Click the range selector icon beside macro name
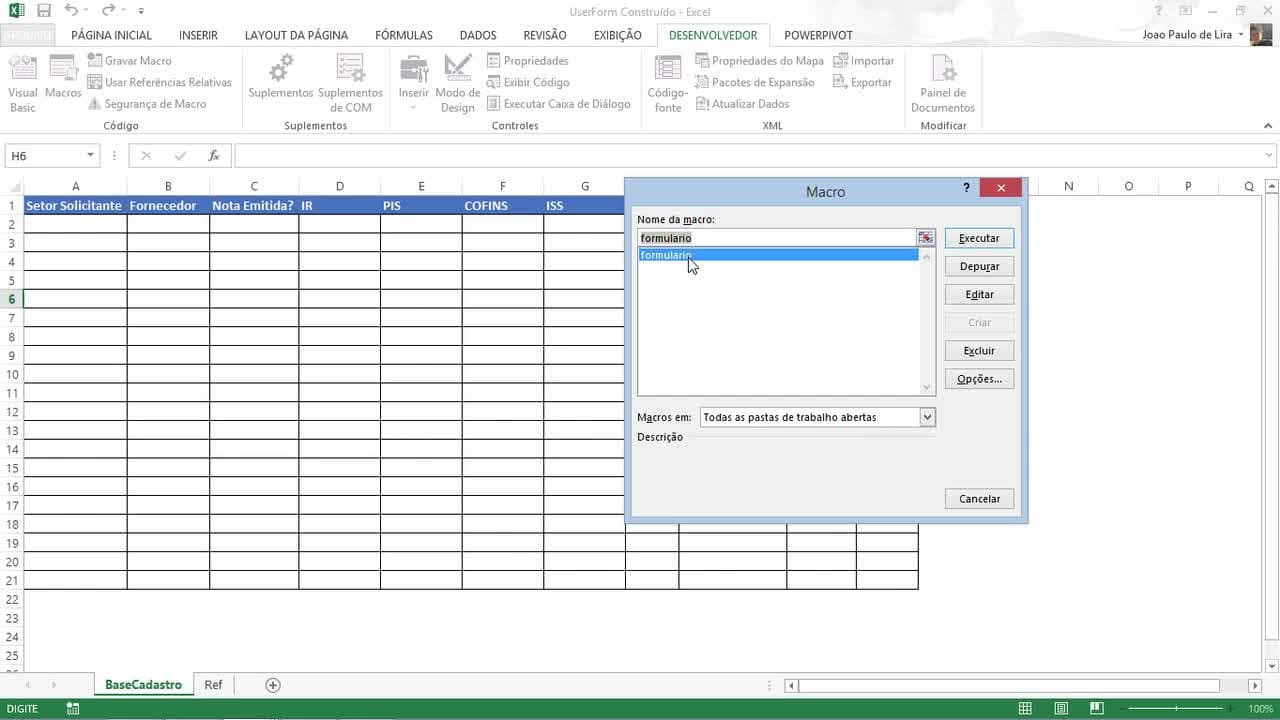 tap(926, 238)
